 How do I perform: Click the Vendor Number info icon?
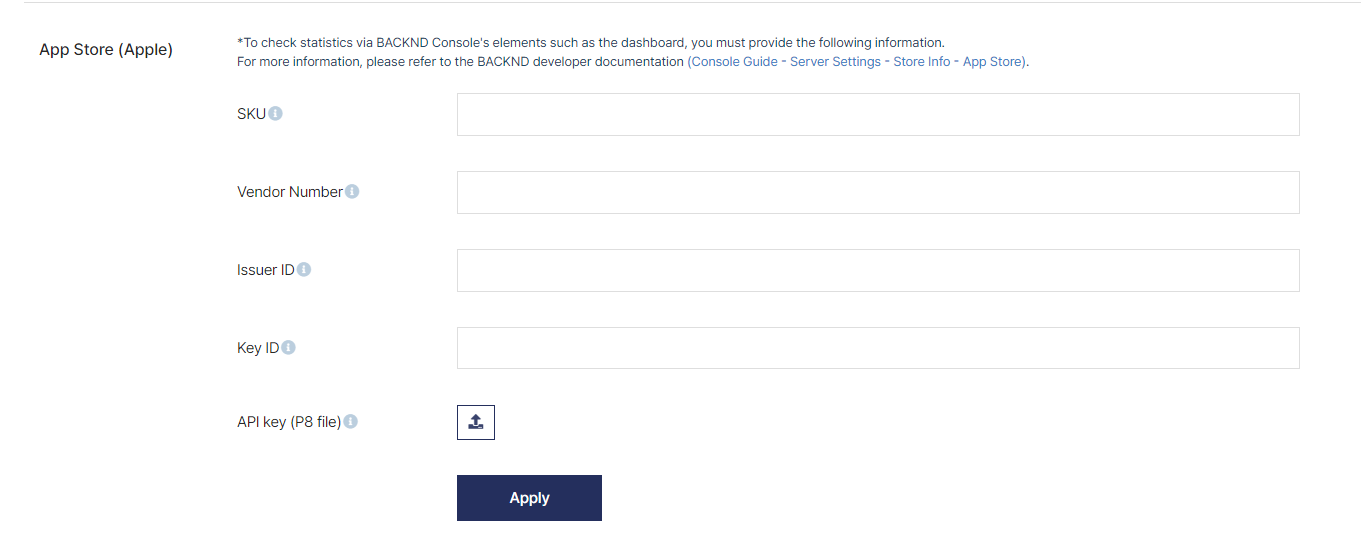(352, 191)
